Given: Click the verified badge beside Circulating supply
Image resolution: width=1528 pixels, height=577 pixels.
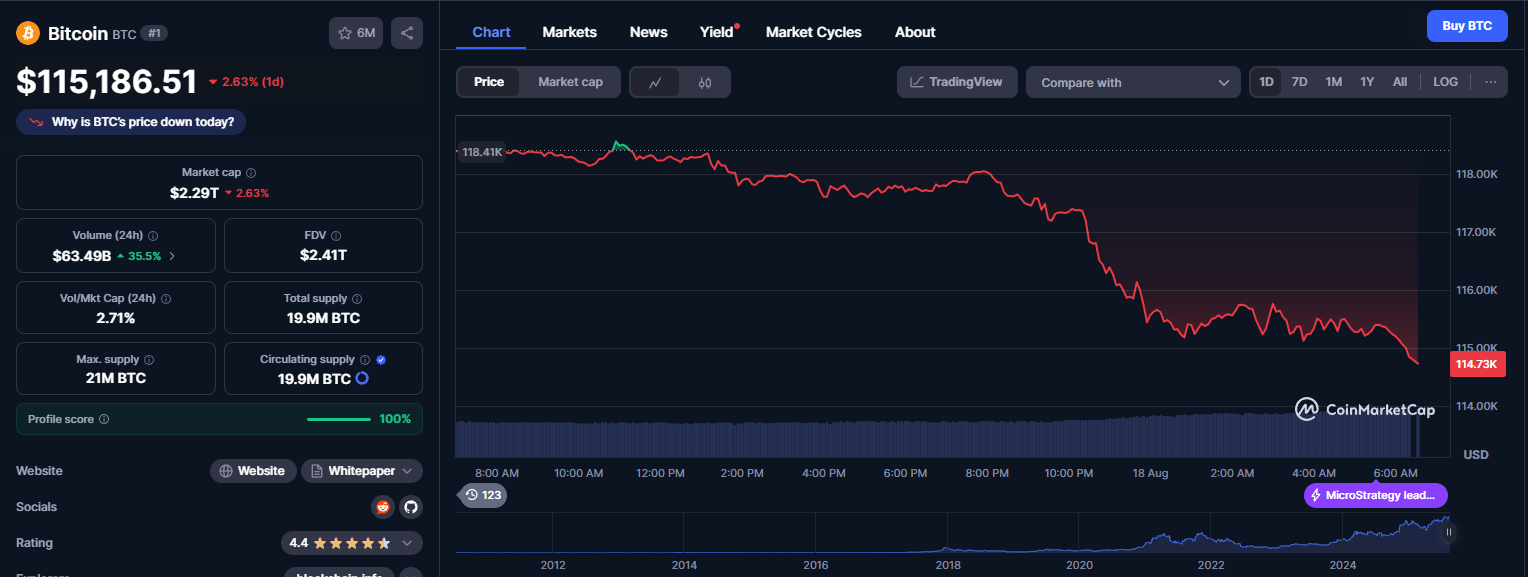Looking at the screenshot, I should click(x=381, y=360).
